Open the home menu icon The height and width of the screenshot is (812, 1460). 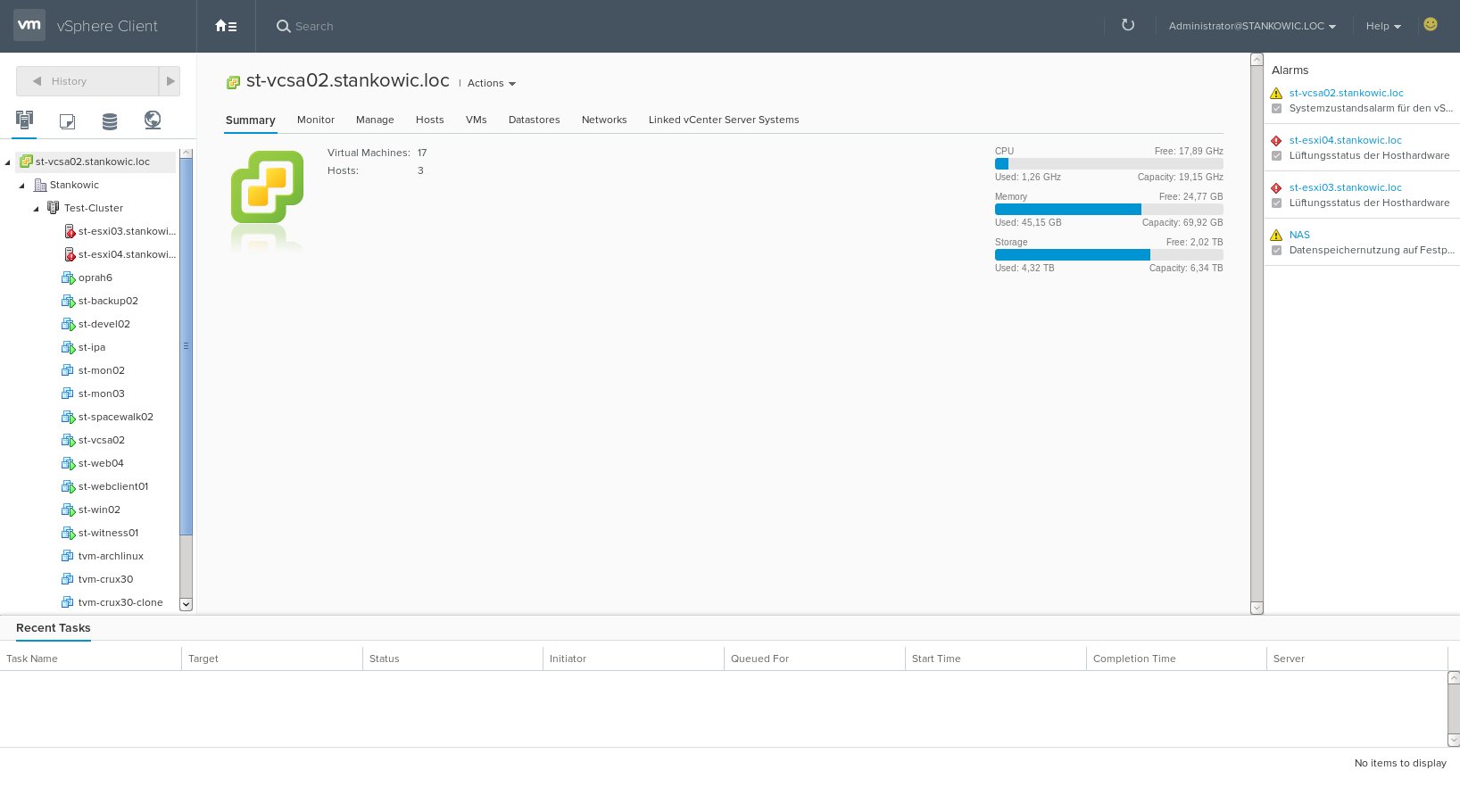[x=226, y=26]
